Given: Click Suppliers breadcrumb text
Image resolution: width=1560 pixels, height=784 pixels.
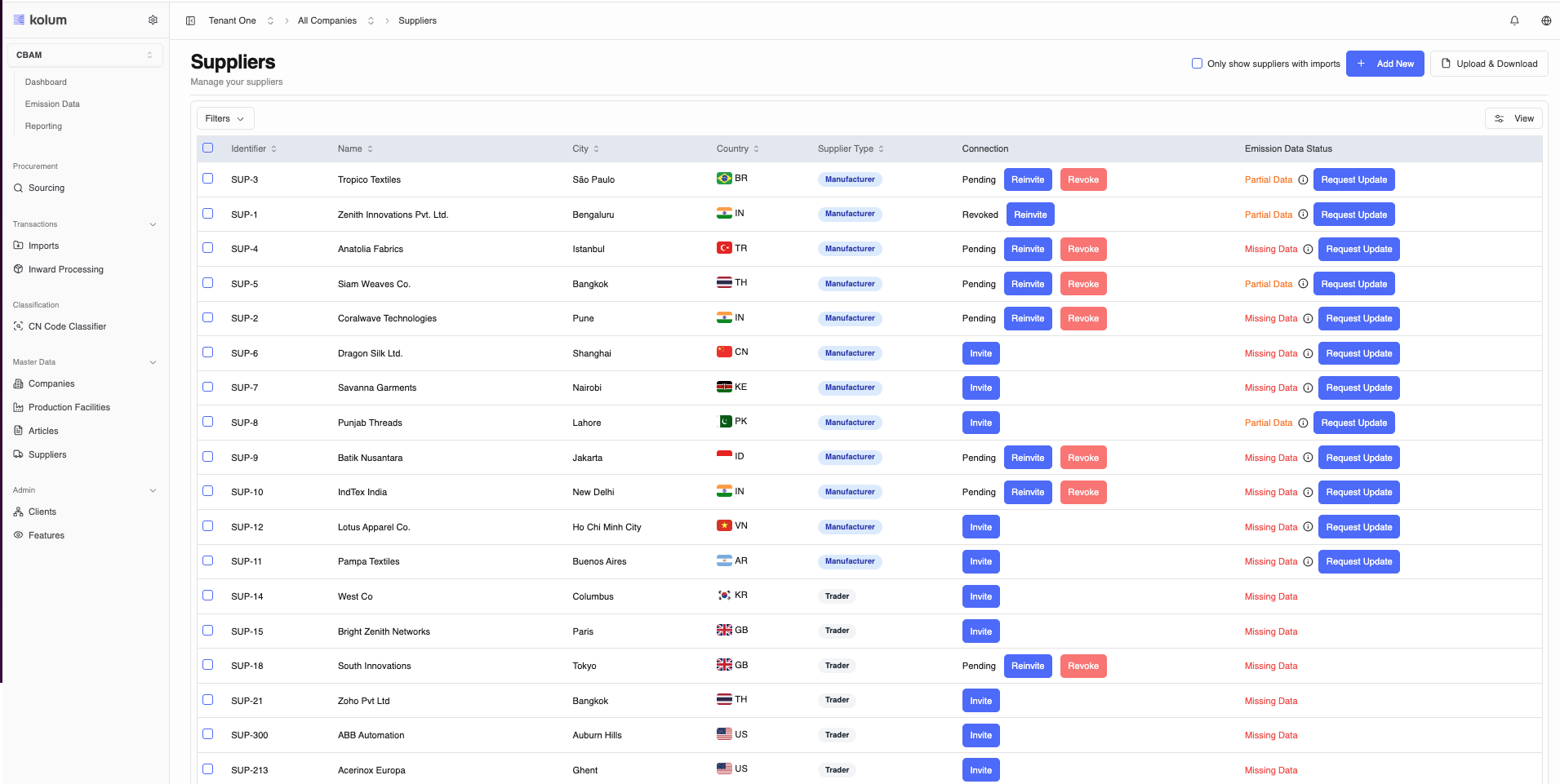Looking at the screenshot, I should (417, 21).
